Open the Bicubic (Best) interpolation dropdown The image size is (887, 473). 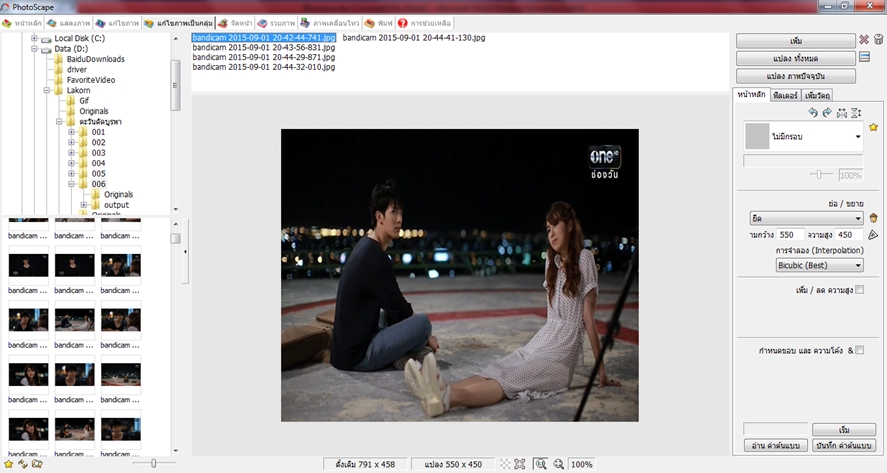coord(819,265)
